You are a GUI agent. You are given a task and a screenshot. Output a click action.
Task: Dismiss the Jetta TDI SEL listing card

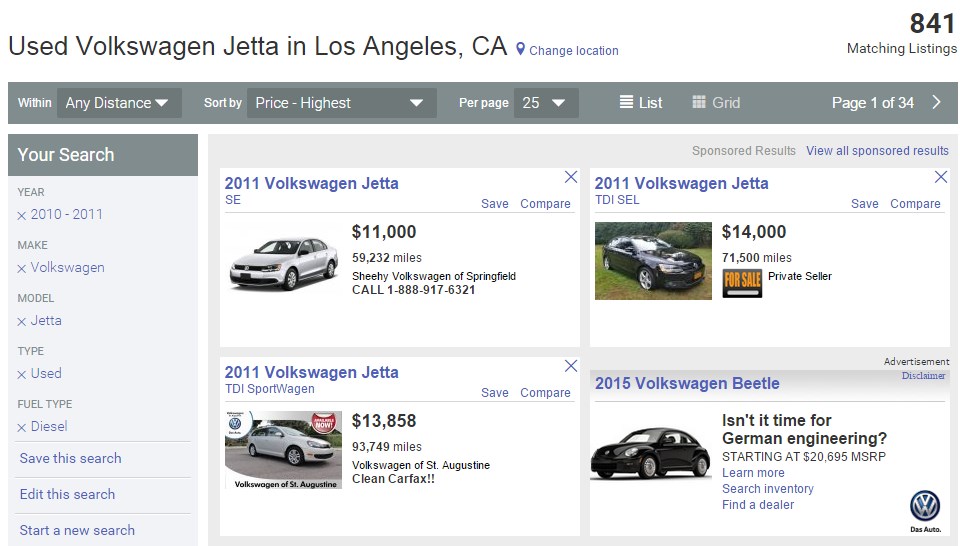tap(941, 177)
